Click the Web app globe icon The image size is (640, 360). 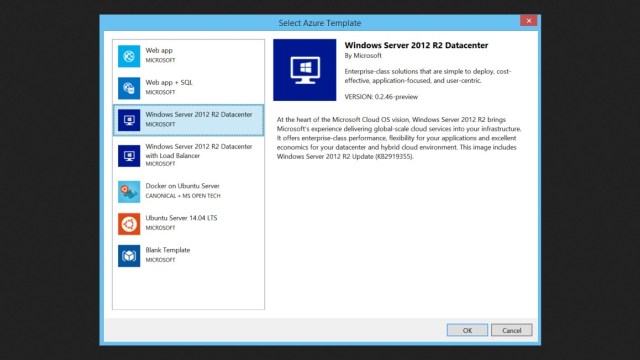(129, 56)
